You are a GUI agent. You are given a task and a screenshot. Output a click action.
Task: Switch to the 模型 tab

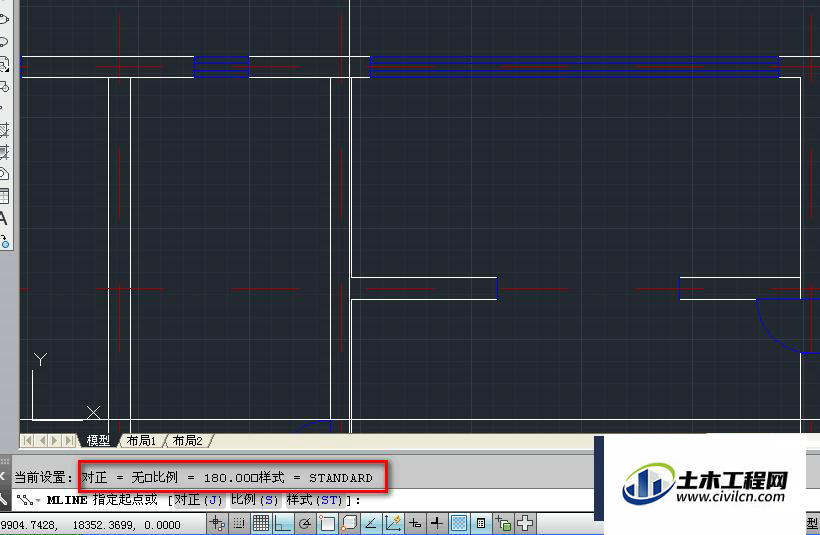tap(98, 441)
